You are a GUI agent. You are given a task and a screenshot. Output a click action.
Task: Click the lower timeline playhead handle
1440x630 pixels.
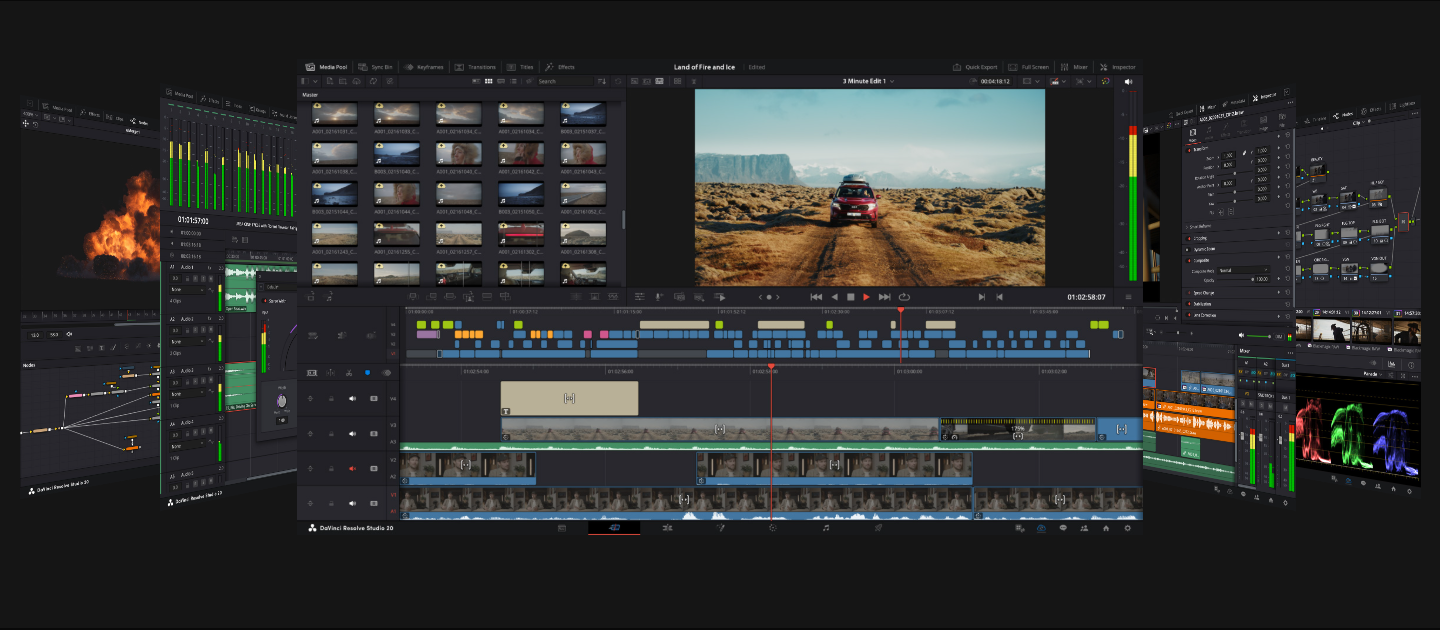[x=771, y=367]
